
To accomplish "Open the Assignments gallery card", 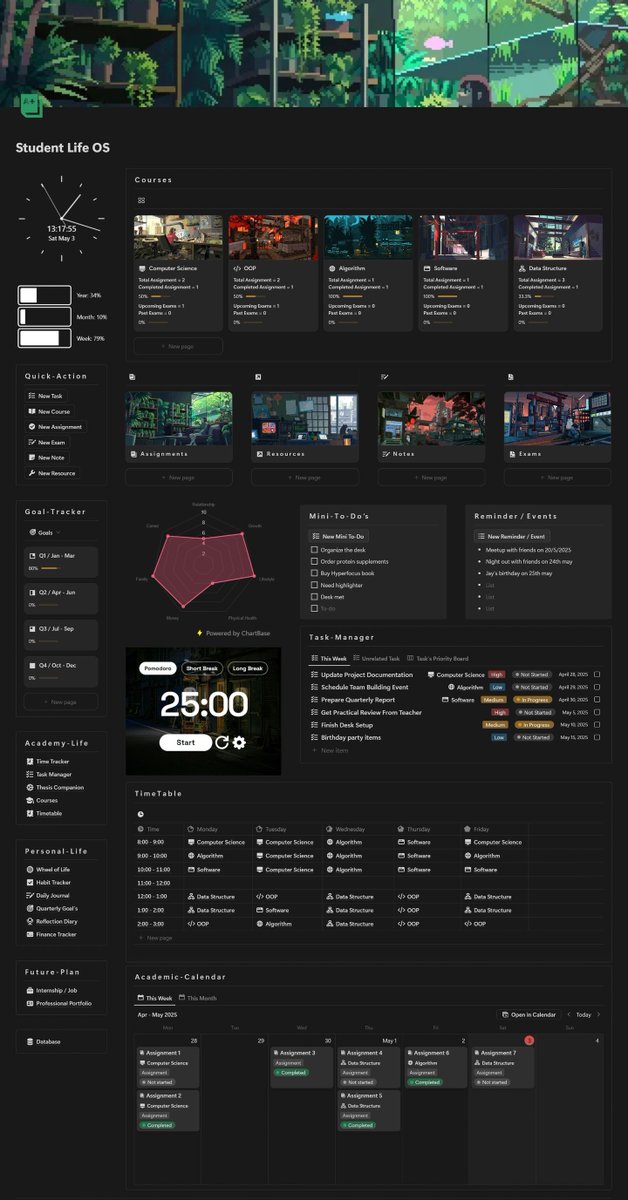I will [x=179, y=426].
